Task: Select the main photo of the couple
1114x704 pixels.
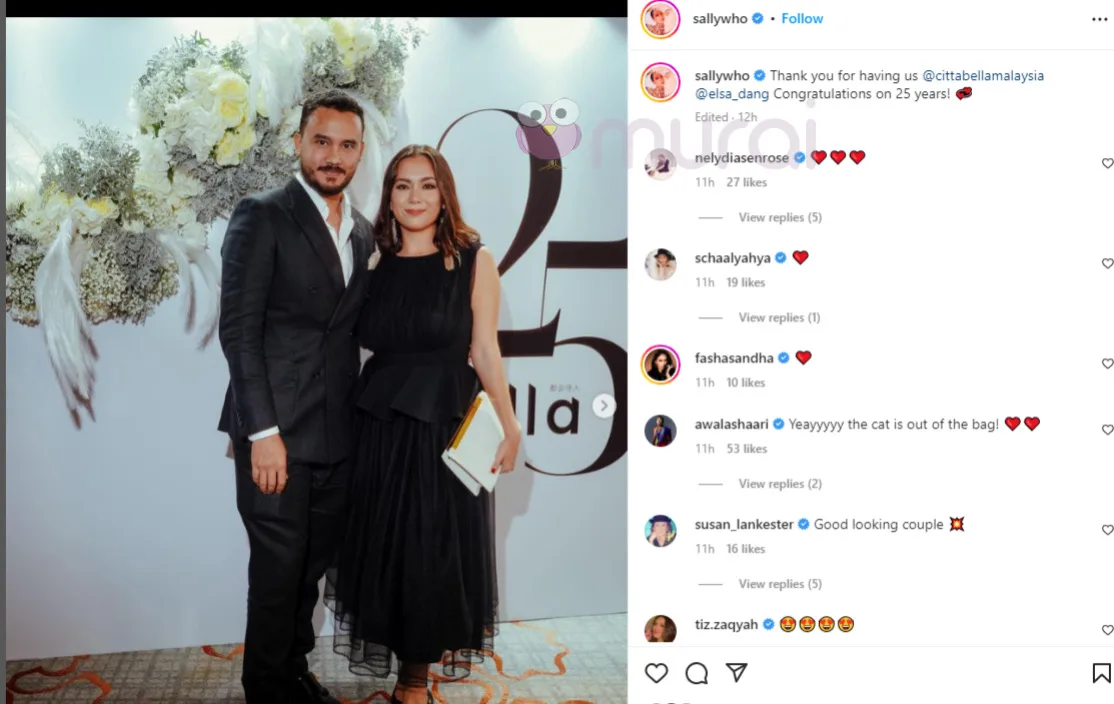Action: point(317,360)
